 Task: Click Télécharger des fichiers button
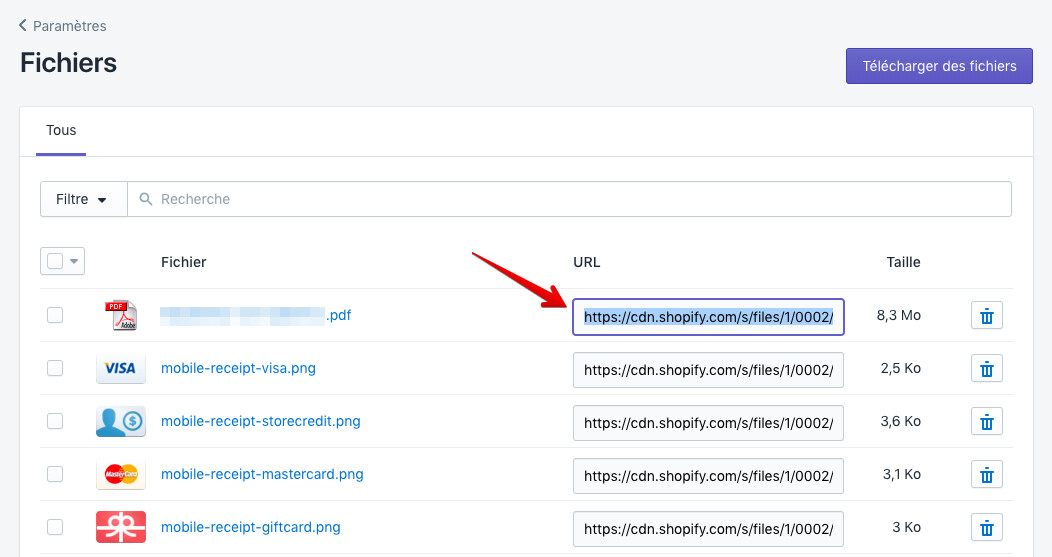tap(939, 66)
